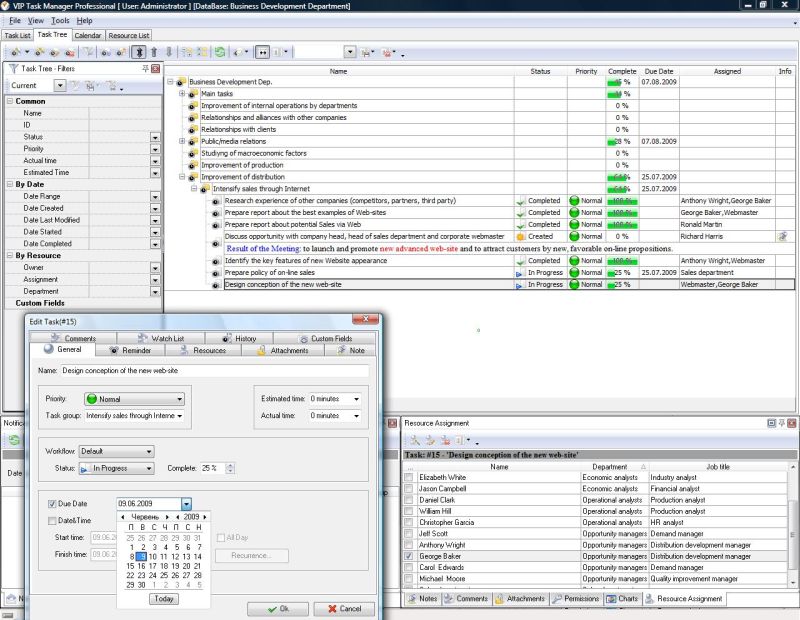Click the move task up arrow icon

pyautogui.click(x=154, y=51)
